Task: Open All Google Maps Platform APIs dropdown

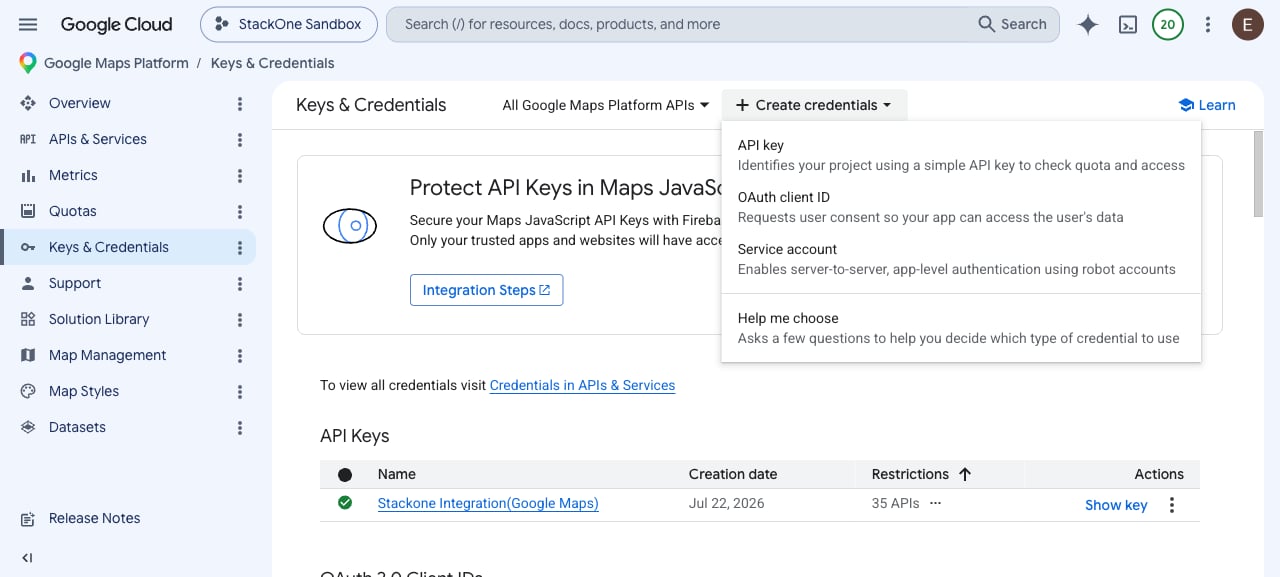Action: (x=606, y=105)
